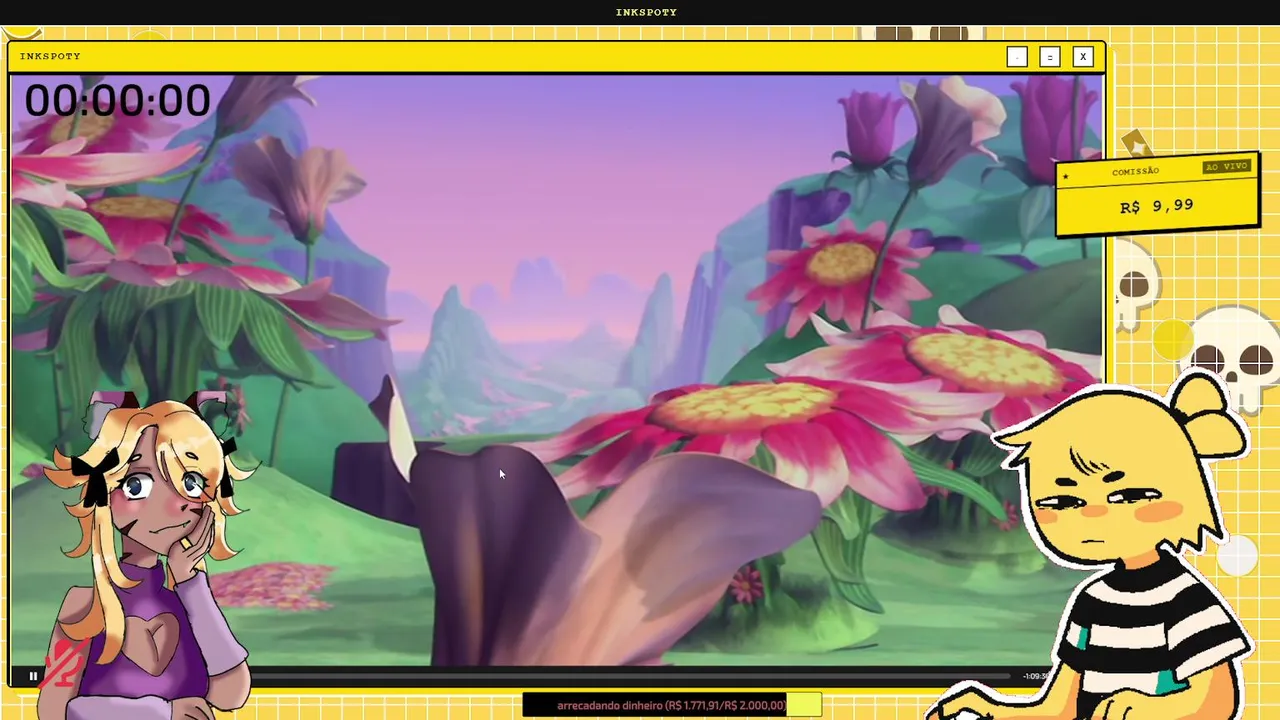Click the top bar INKSPOTY title
Viewport: 1280px width, 720px height.
[x=646, y=12]
